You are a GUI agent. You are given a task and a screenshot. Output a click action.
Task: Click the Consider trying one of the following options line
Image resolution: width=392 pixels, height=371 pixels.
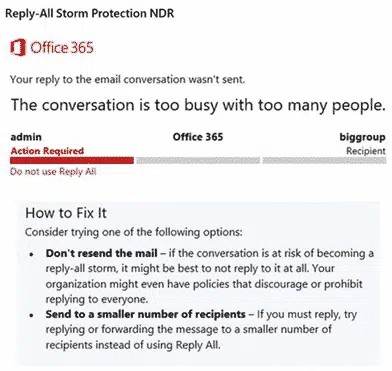coord(134,232)
